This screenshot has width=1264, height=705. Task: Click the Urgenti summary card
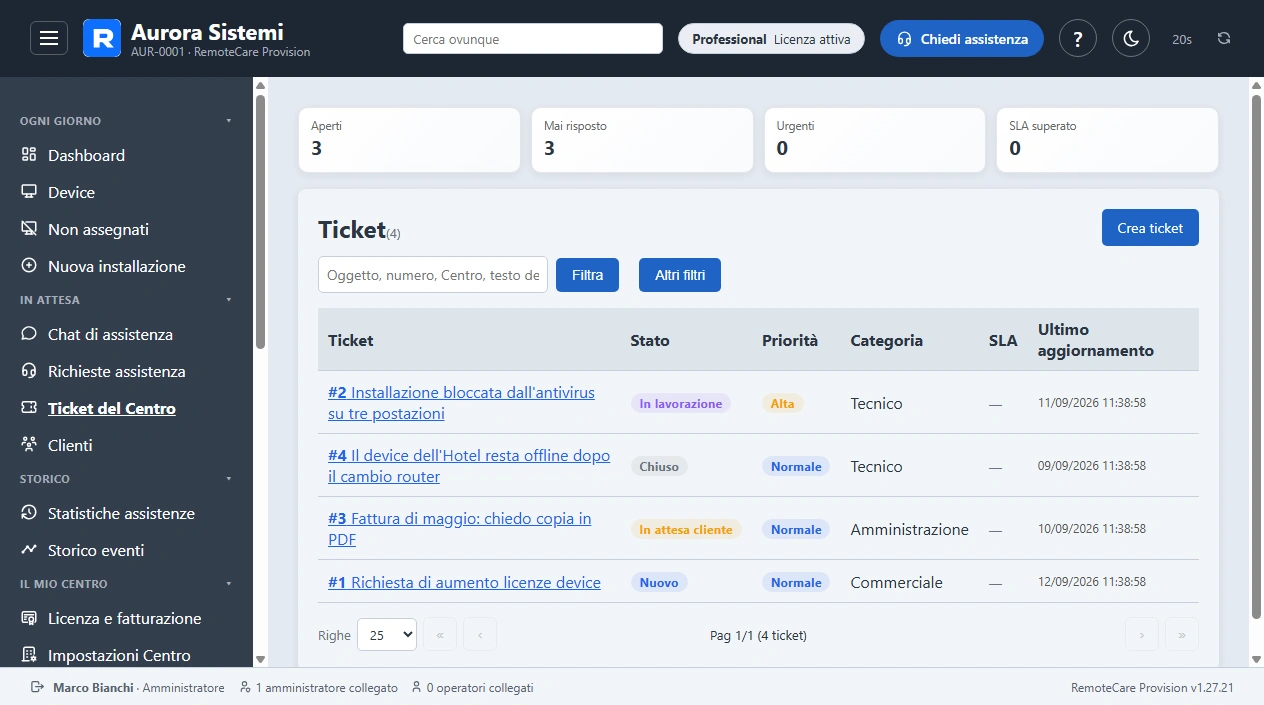tap(875, 140)
